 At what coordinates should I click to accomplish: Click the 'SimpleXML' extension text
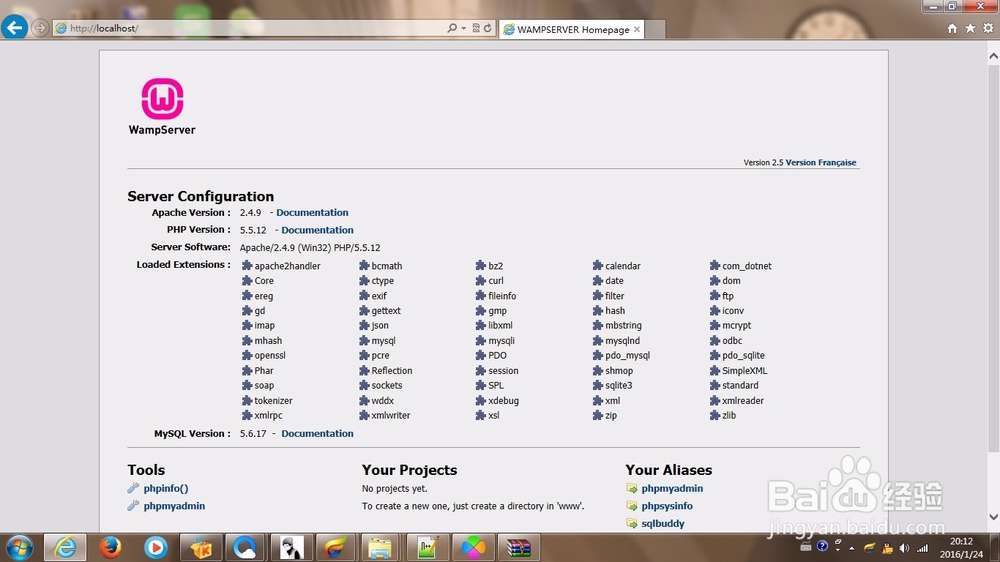[744, 371]
